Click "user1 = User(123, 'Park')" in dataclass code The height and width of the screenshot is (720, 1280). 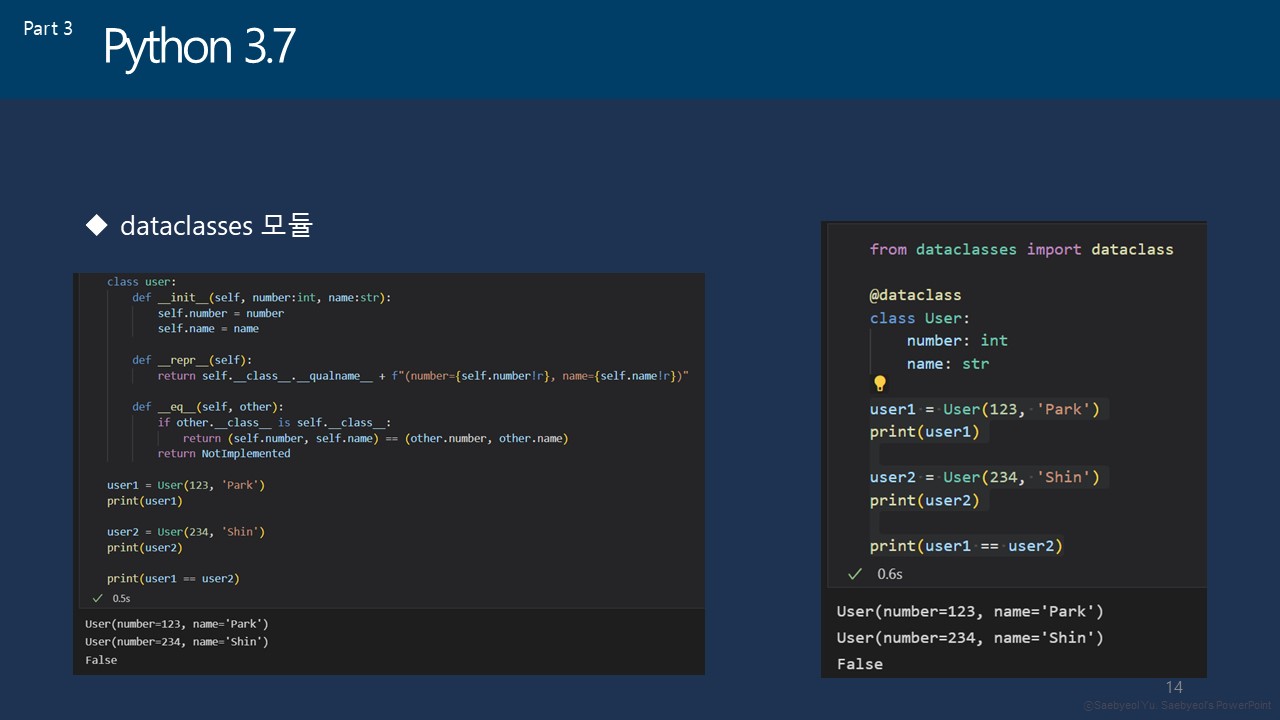click(984, 409)
